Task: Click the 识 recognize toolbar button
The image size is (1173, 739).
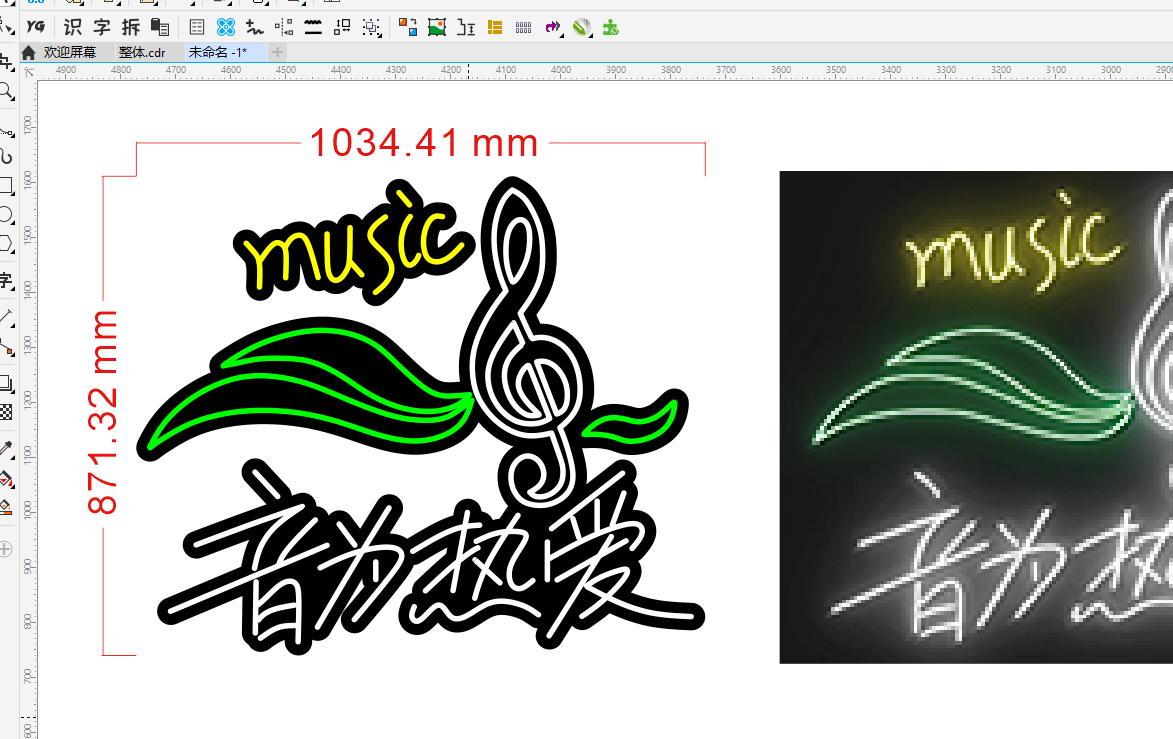Action: coord(73,28)
